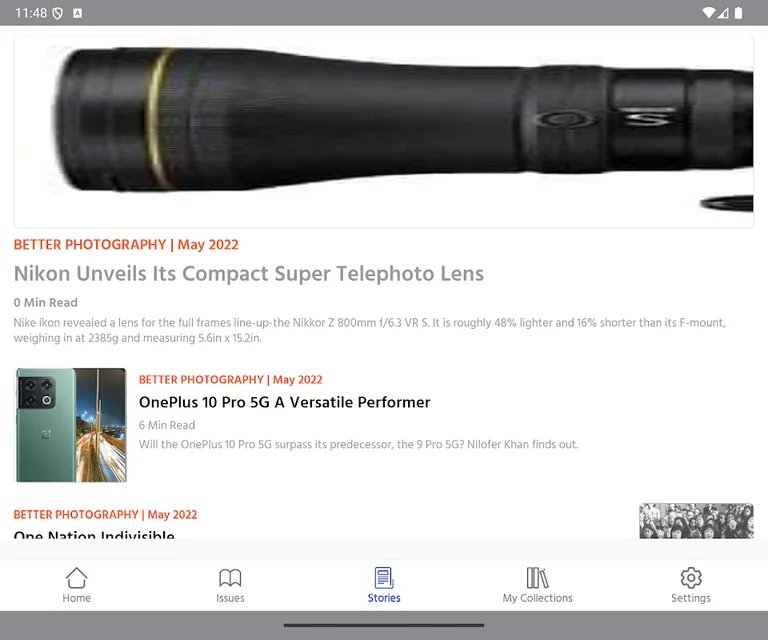Tap the Wi-Fi signal status icon
The height and width of the screenshot is (640, 768).
pyautogui.click(x=708, y=13)
